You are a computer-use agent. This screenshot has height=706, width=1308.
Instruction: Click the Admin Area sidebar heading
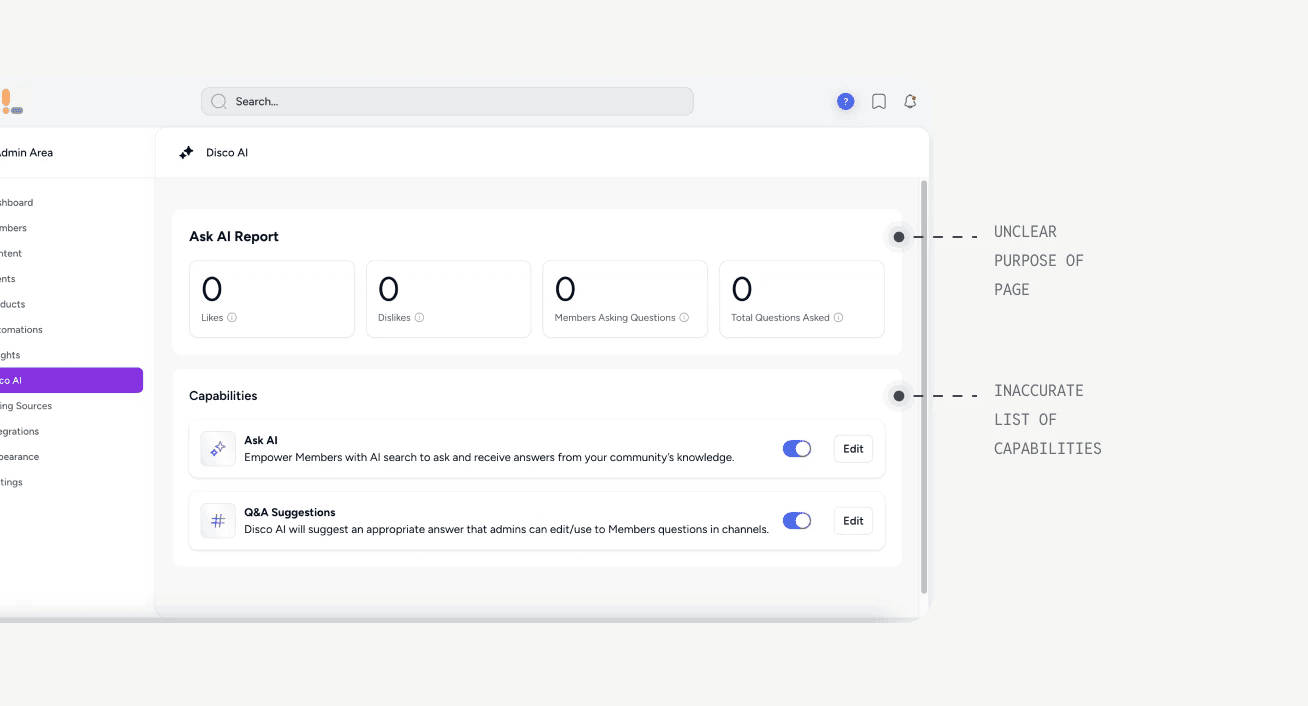[26, 153]
